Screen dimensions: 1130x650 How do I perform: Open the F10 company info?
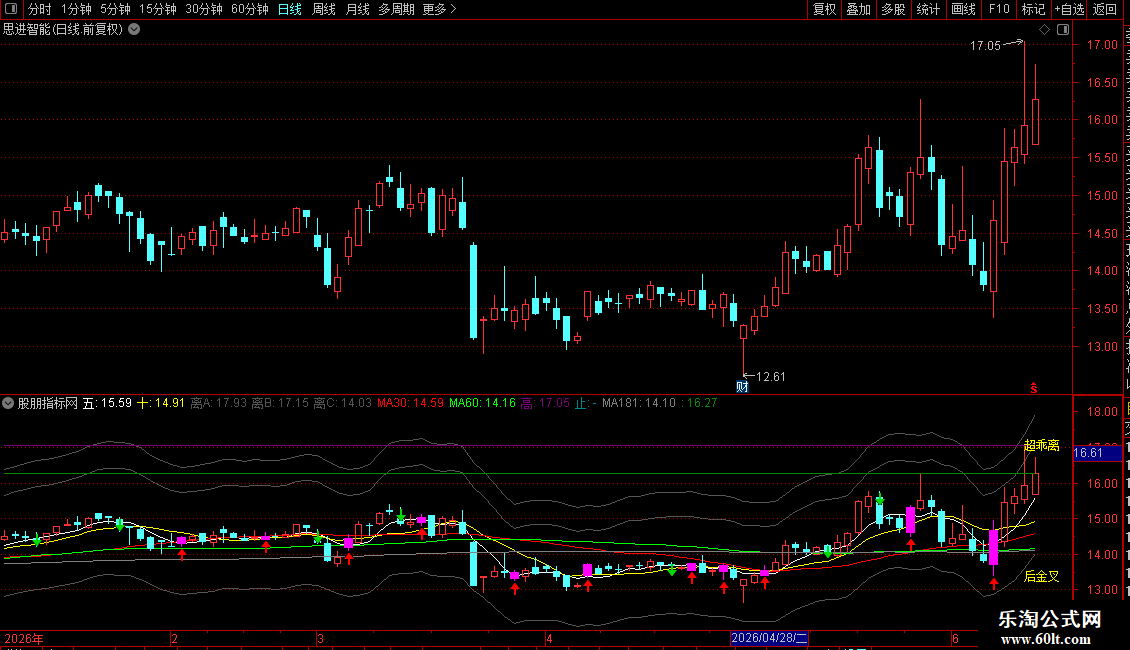(x=999, y=9)
